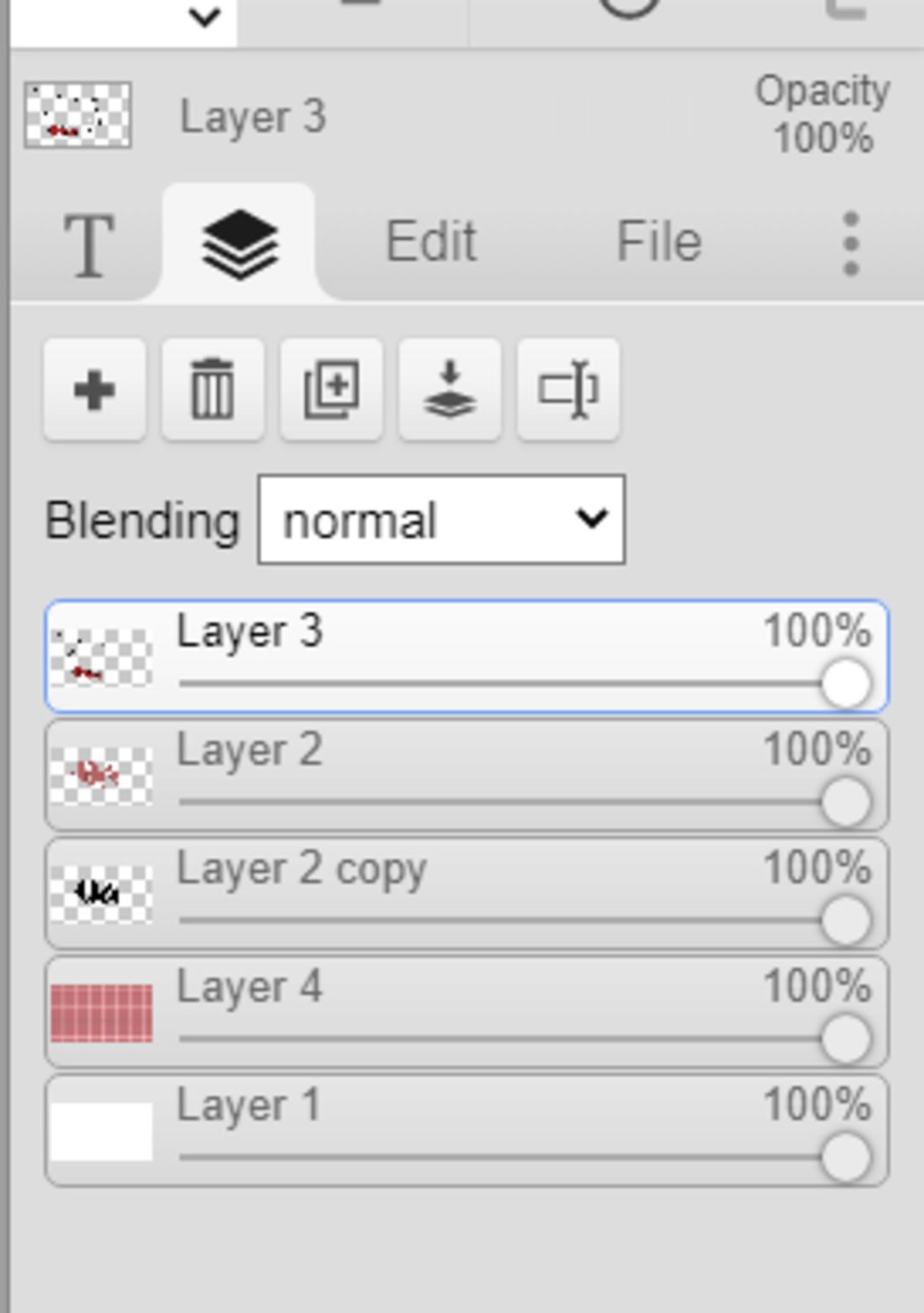Add a new layer with plus icon

[x=95, y=390]
